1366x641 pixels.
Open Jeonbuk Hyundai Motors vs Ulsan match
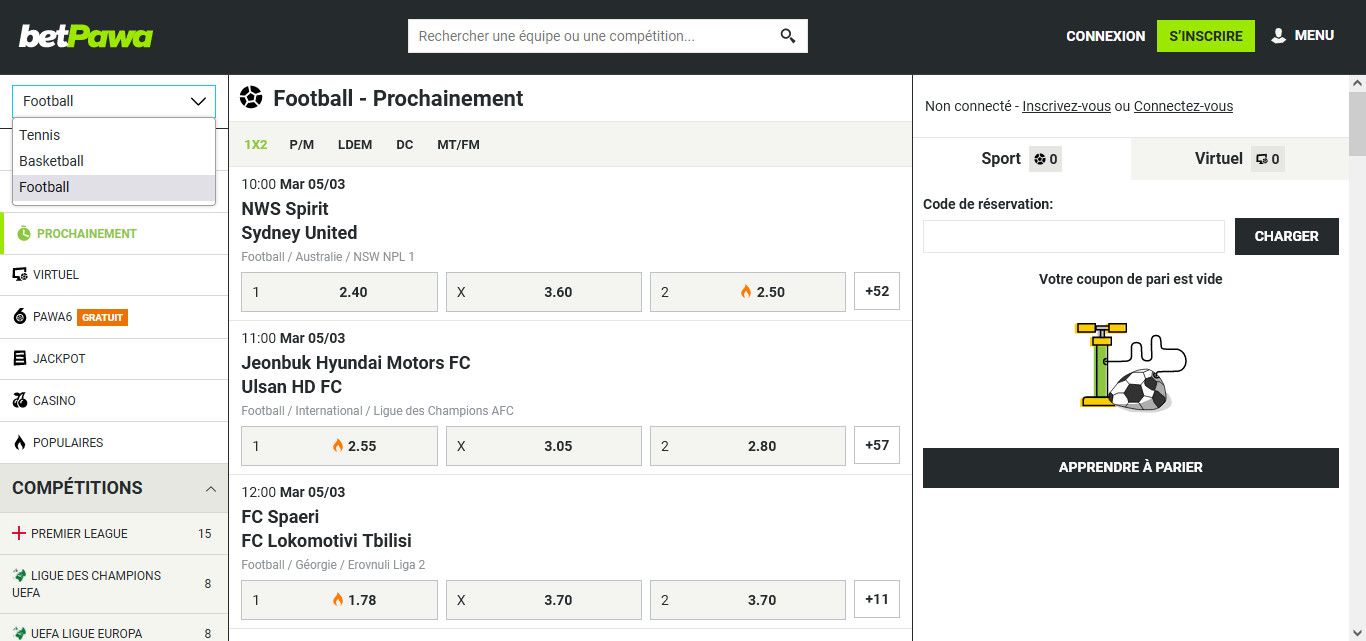[356, 374]
